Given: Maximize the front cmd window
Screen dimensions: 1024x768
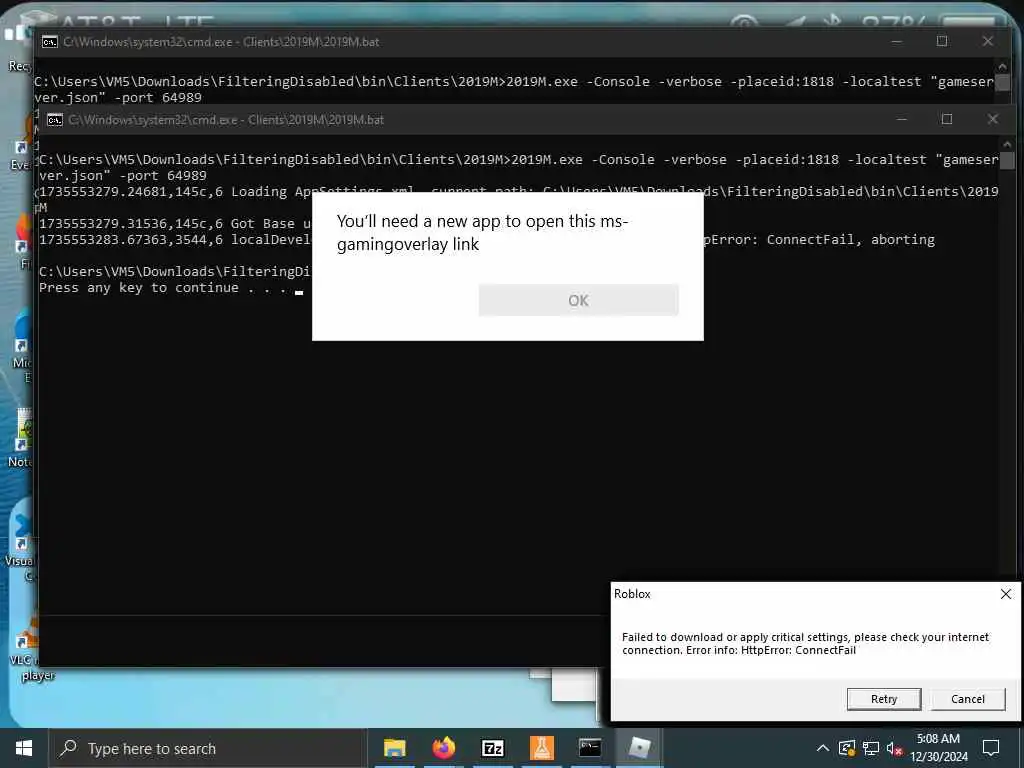Looking at the screenshot, I should coord(947,120).
